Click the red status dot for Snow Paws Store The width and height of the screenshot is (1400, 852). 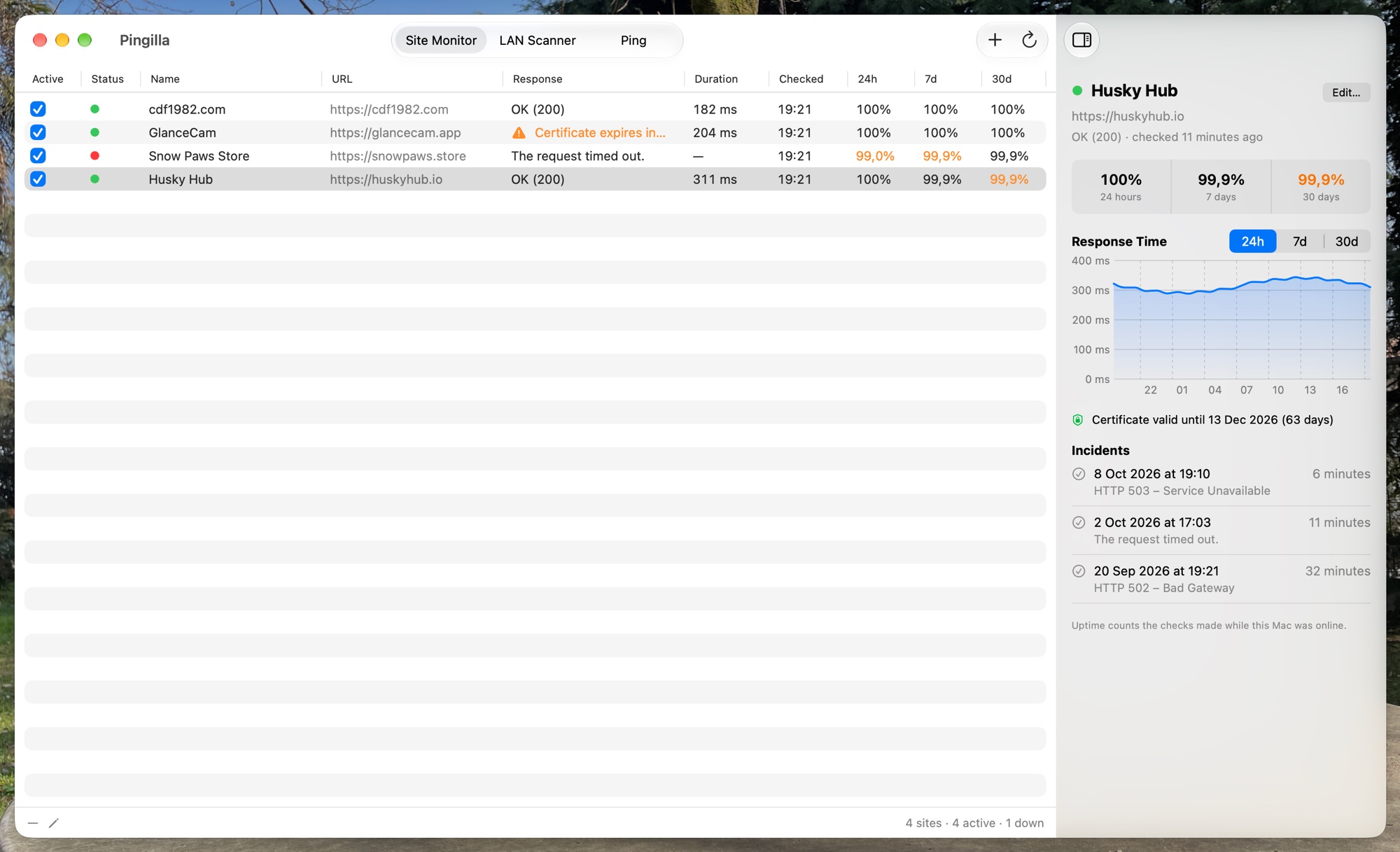[x=94, y=155]
